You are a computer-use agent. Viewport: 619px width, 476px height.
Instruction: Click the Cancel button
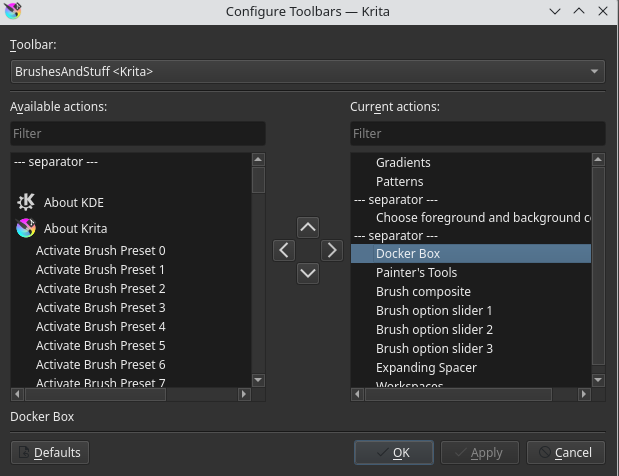[x=566, y=452]
